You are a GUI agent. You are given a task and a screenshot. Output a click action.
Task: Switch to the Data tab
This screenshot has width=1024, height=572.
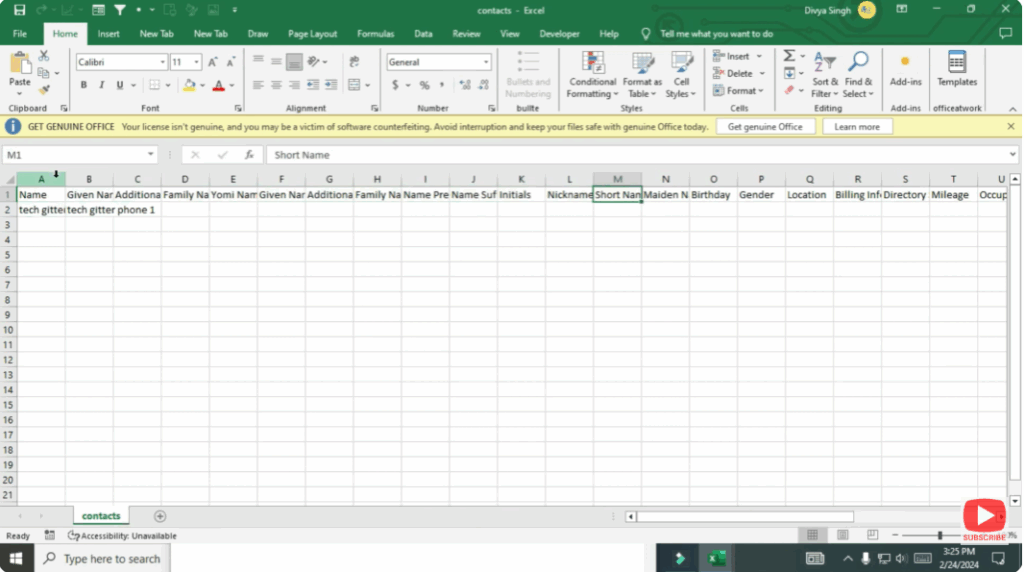pos(423,33)
